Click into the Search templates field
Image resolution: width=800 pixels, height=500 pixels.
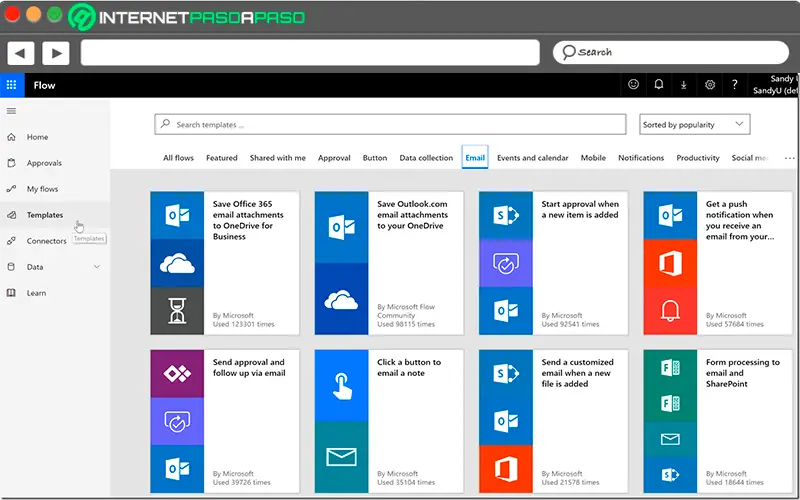[390, 124]
